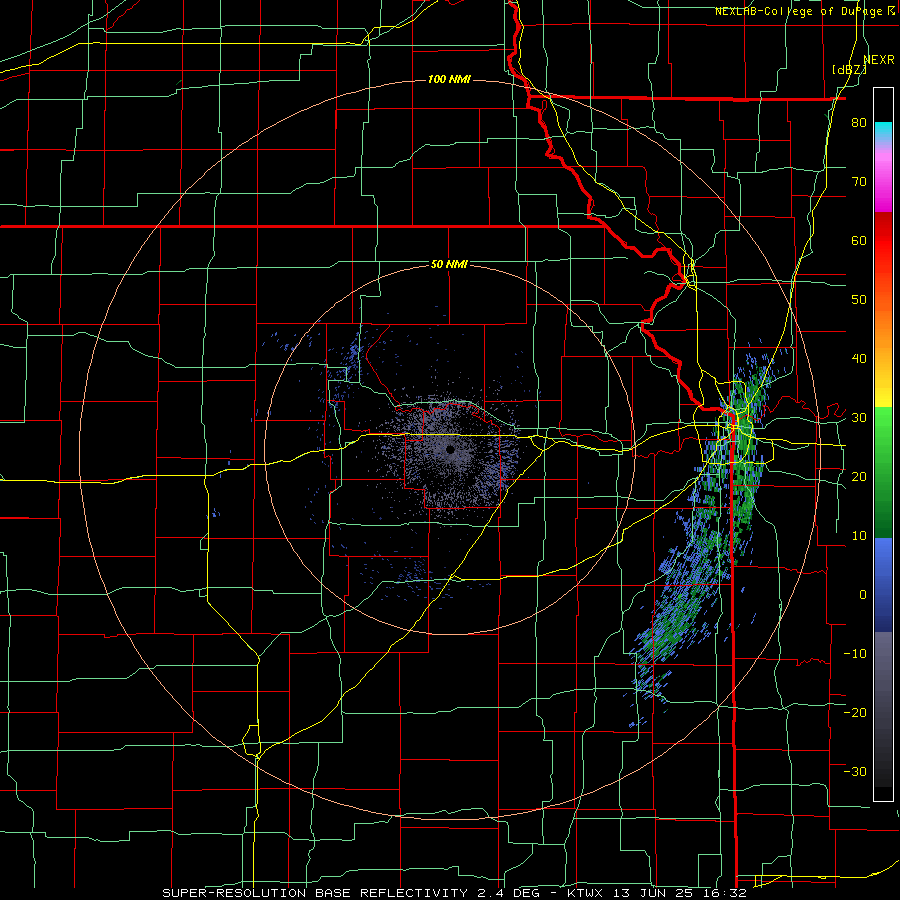Click the 60 dBZ scale label
The height and width of the screenshot is (900, 900).
tap(859, 240)
